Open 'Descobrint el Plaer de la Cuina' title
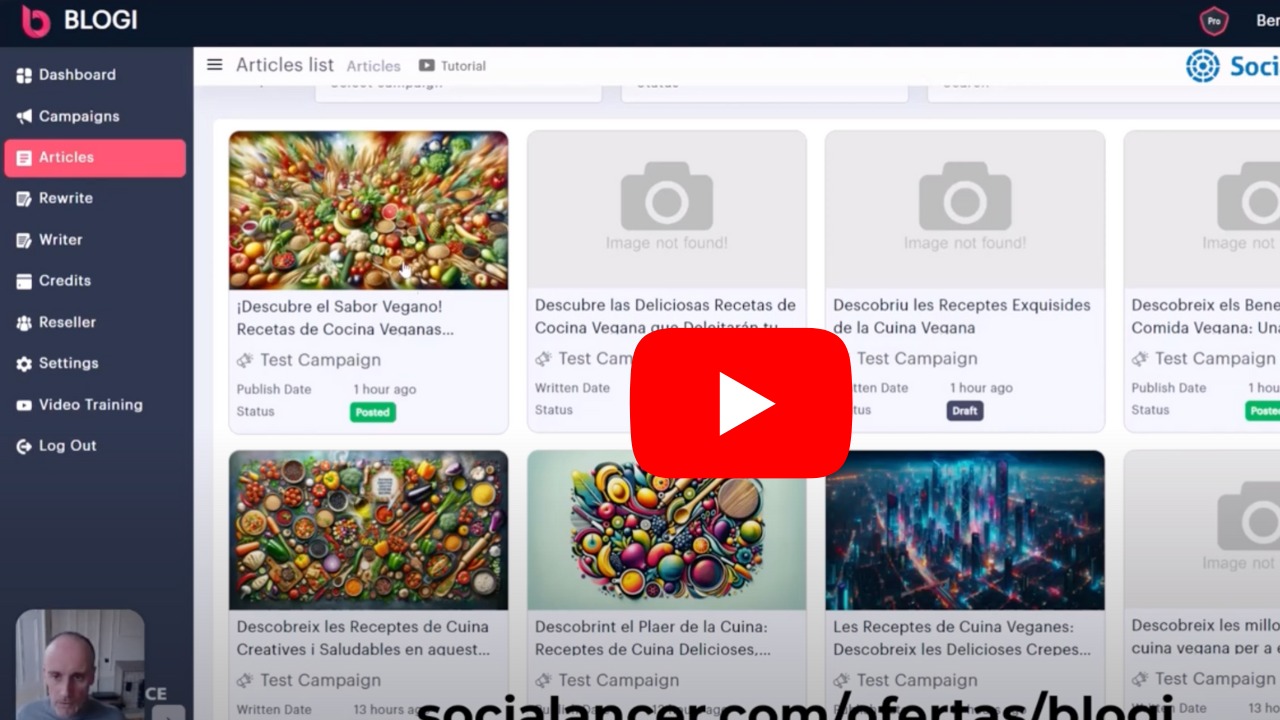The width and height of the screenshot is (1280, 720). (x=651, y=638)
